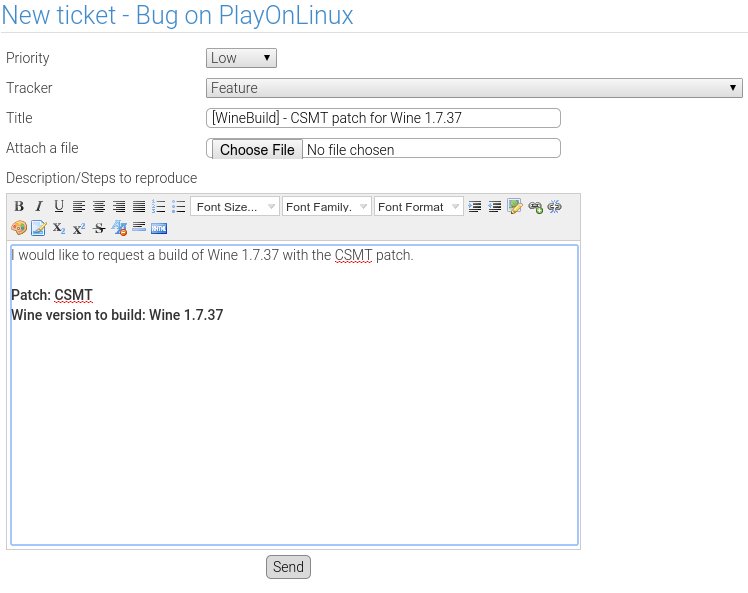
Task: Insert a bulleted list
Action: click(178, 206)
